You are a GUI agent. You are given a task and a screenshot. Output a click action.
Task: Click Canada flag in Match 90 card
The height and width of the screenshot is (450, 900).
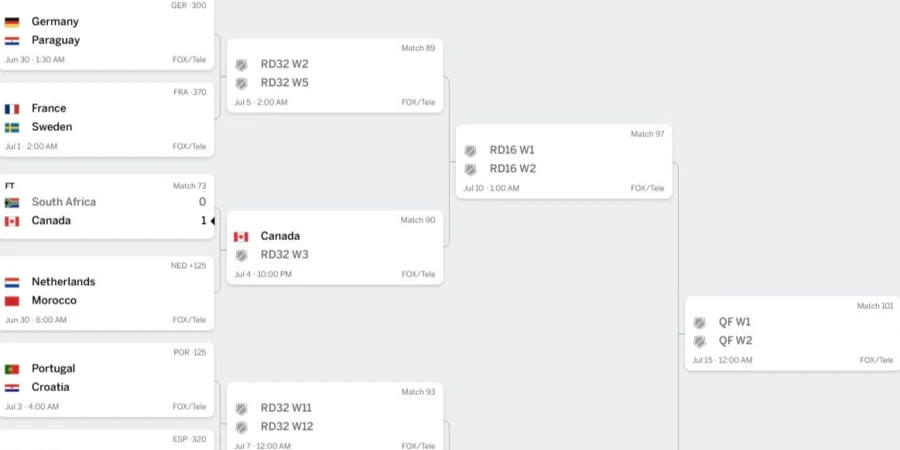[x=241, y=236]
